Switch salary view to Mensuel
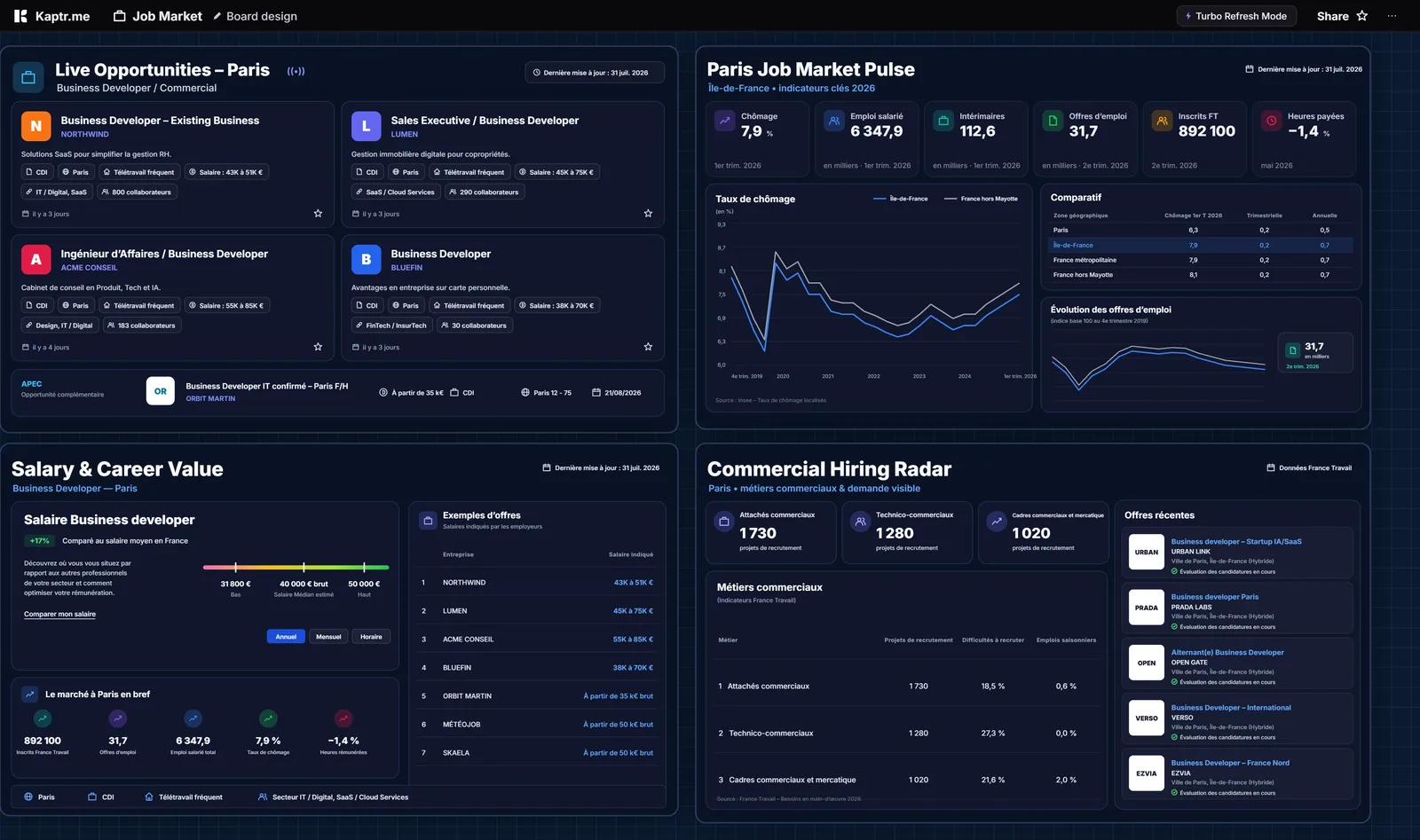1420x840 pixels. (x=328, y=637)
